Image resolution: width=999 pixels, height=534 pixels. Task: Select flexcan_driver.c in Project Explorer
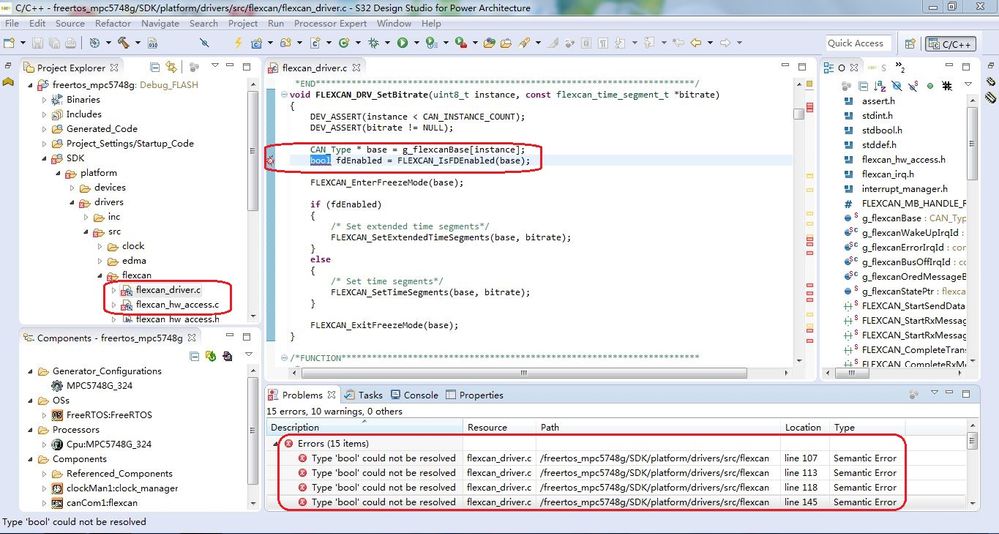tap(168, 290)
